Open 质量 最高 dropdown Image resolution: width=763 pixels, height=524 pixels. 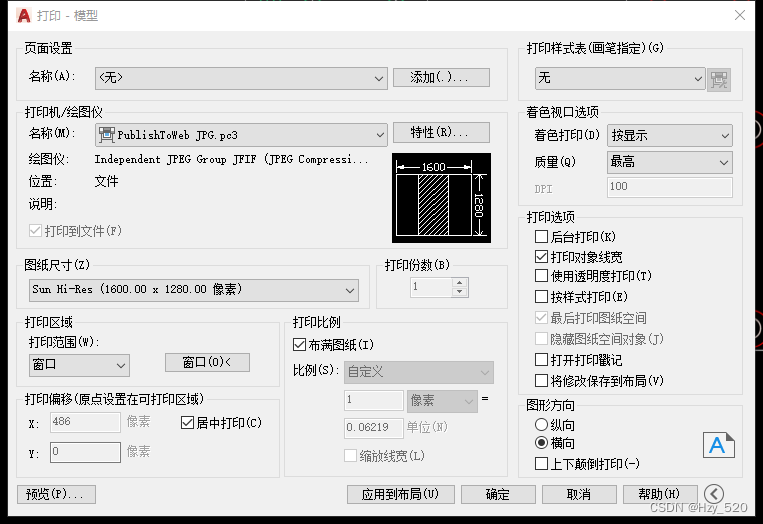tap(670, 162)
